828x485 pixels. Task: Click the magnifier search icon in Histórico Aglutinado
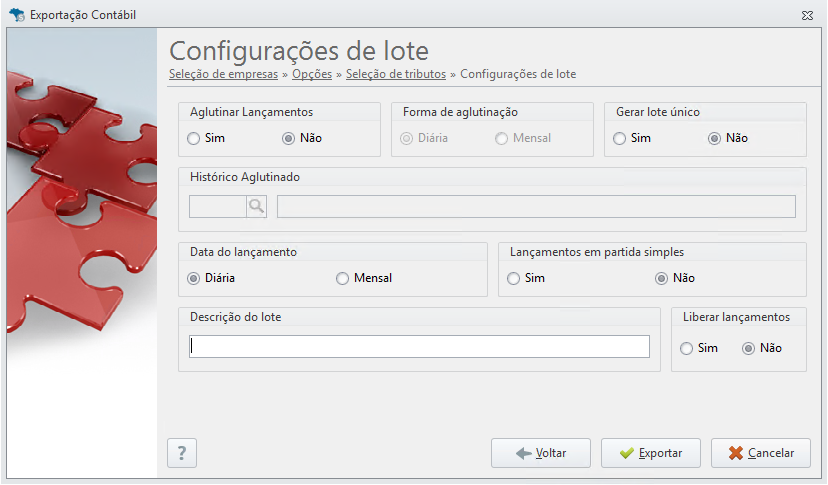click(256, 206)
